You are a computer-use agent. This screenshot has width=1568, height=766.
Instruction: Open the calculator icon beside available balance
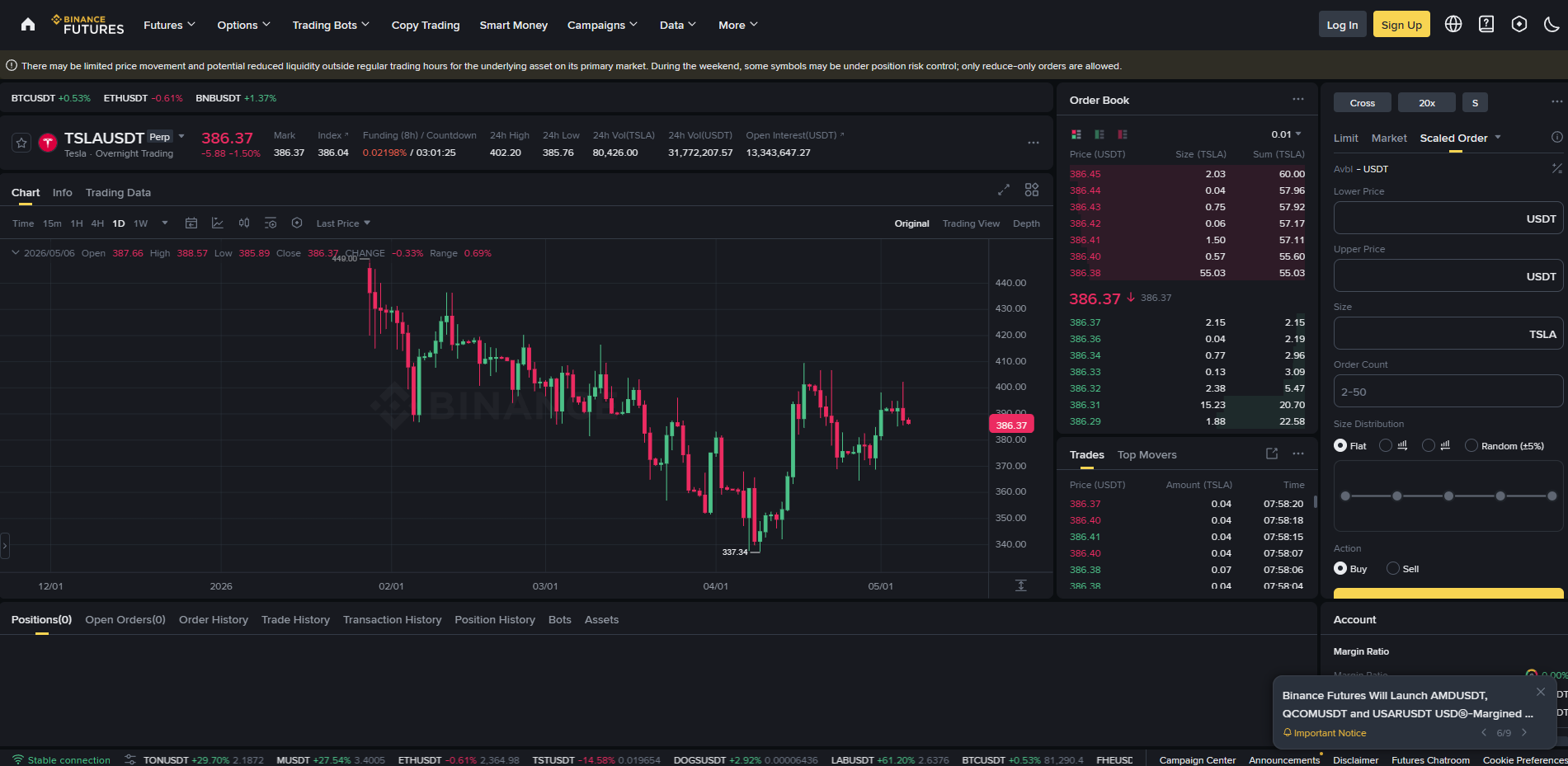(x=1557, y=168)
